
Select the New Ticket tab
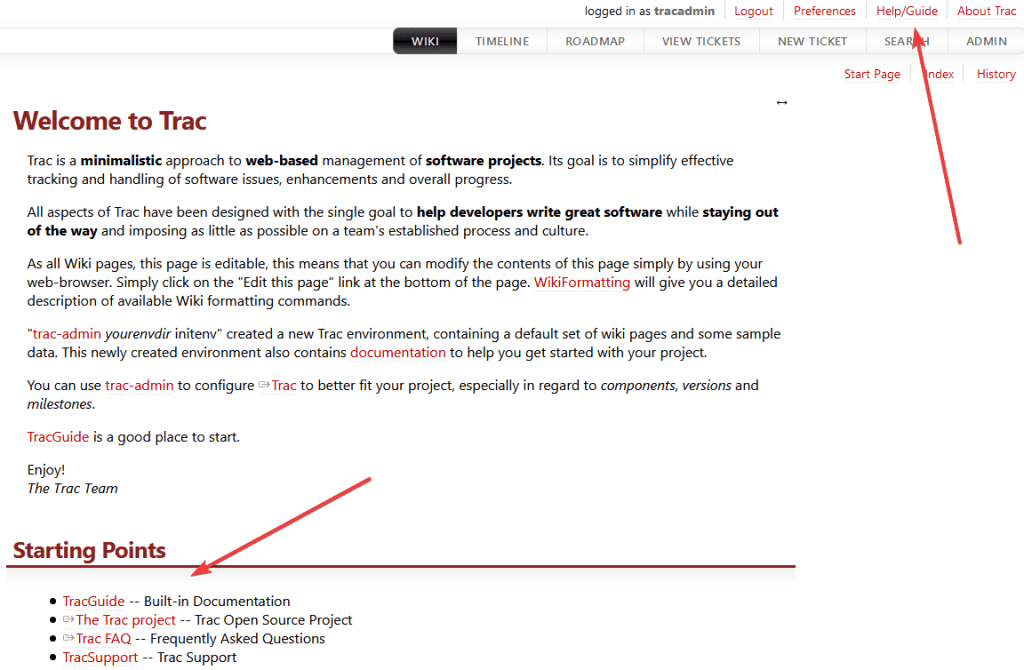click(812, 41)
